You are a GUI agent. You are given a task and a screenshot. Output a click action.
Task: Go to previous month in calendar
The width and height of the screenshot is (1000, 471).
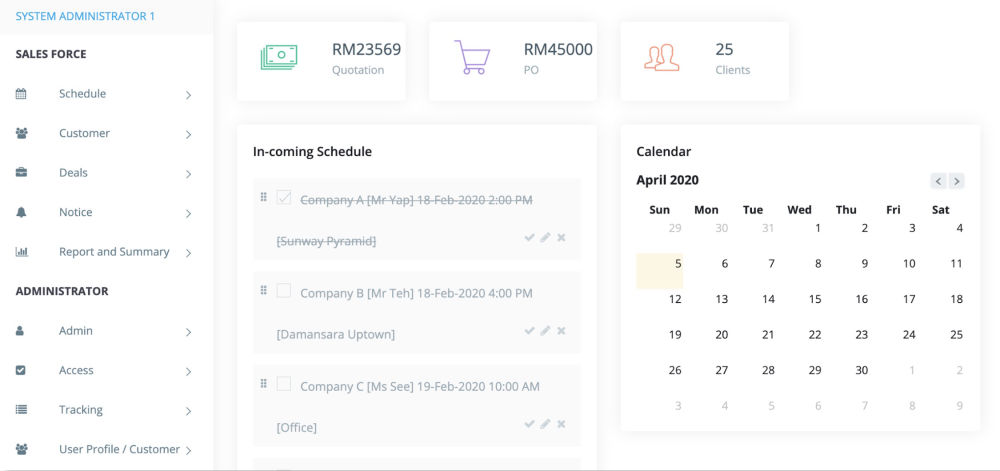pos(938,181)
